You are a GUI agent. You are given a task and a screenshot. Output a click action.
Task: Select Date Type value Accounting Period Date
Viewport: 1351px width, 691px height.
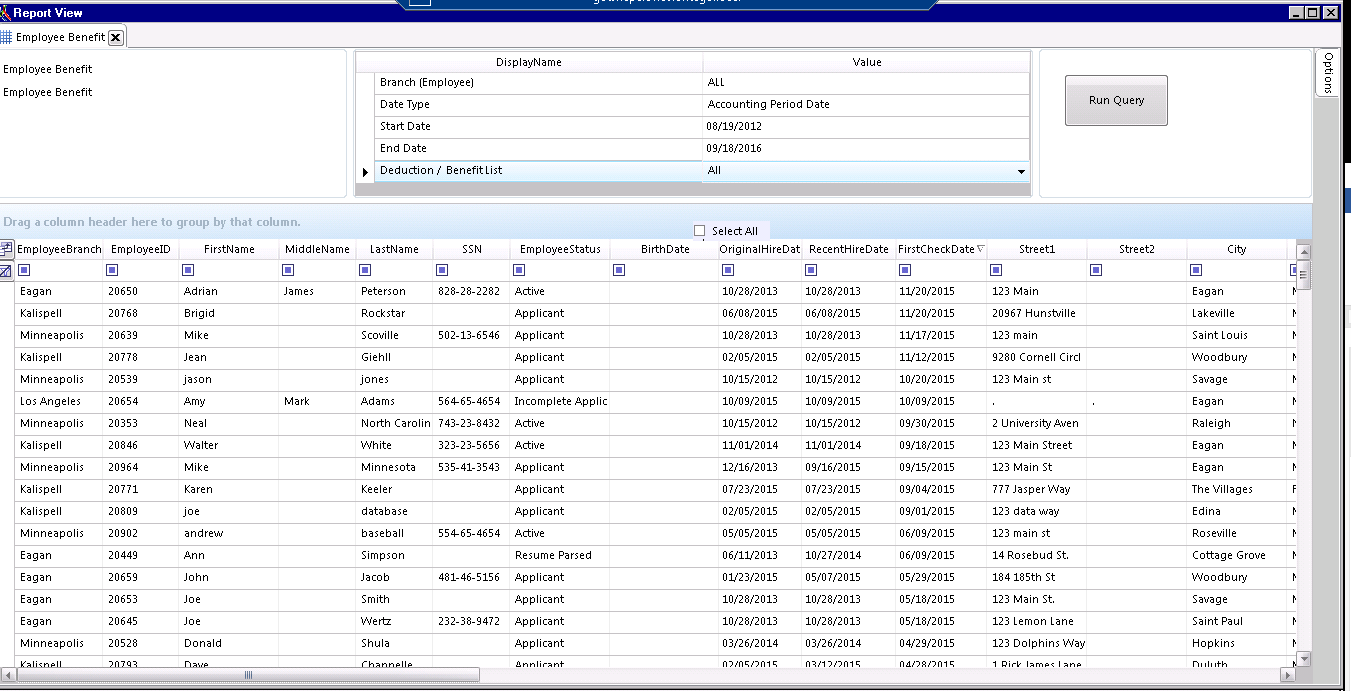coord(866,104)
